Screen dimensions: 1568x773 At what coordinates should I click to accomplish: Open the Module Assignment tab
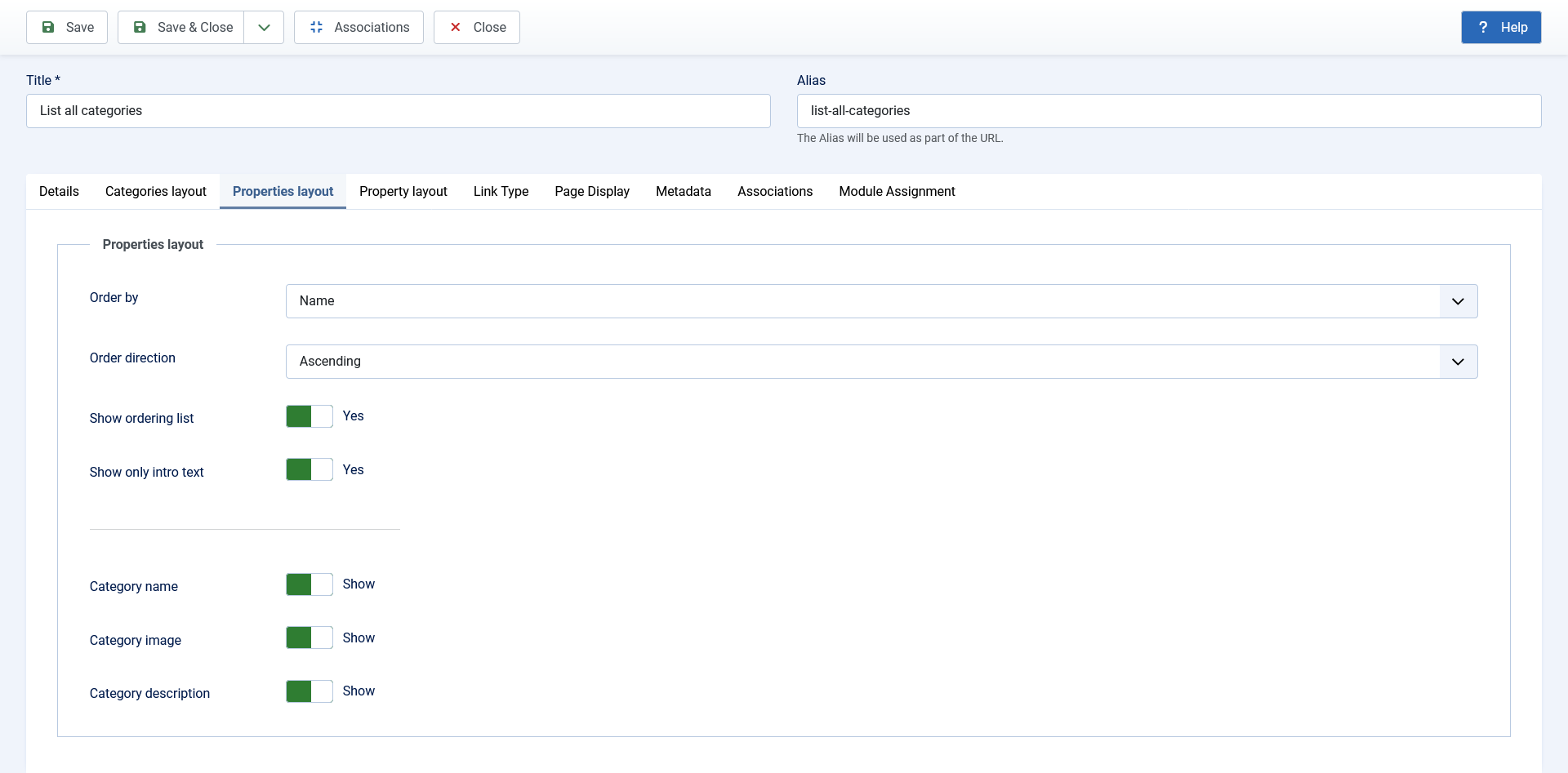coord(897,191)
